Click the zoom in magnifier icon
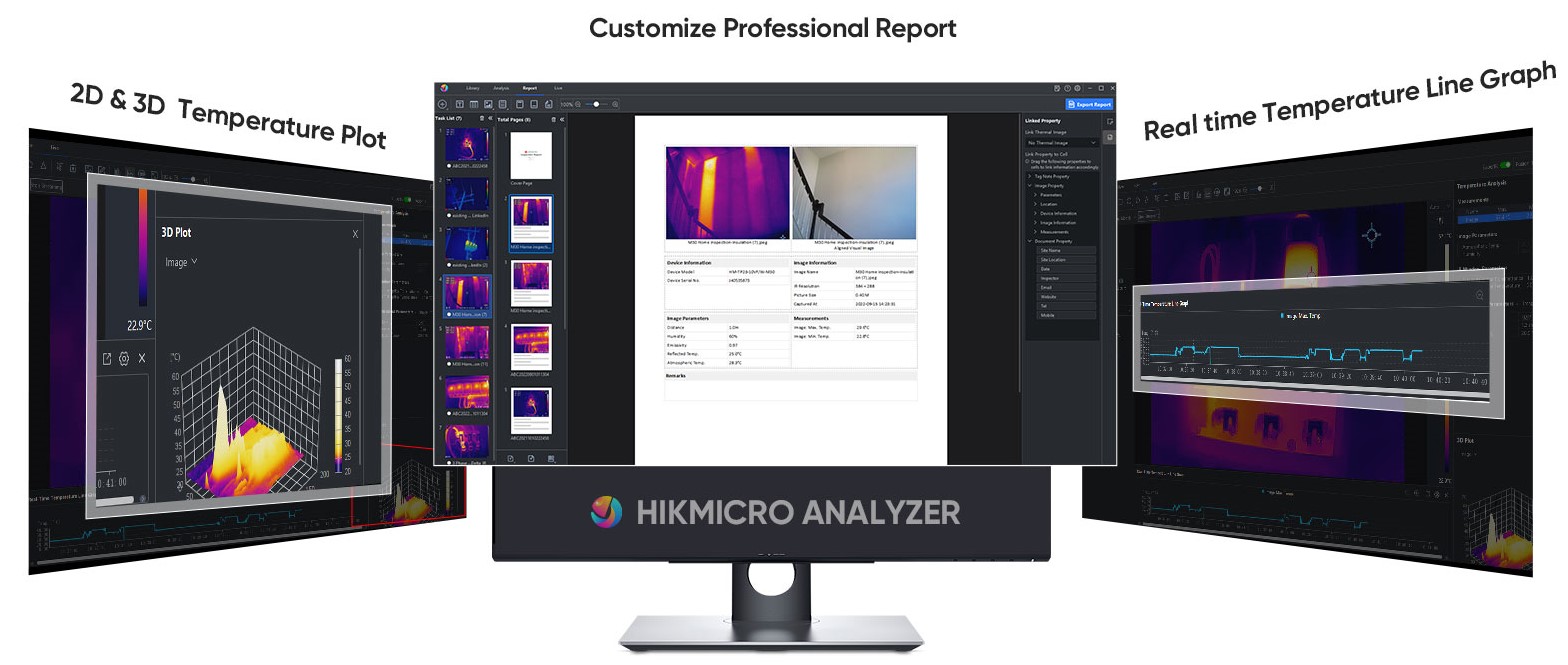This screenshot has width=1568, height=665. coord(615,104)
